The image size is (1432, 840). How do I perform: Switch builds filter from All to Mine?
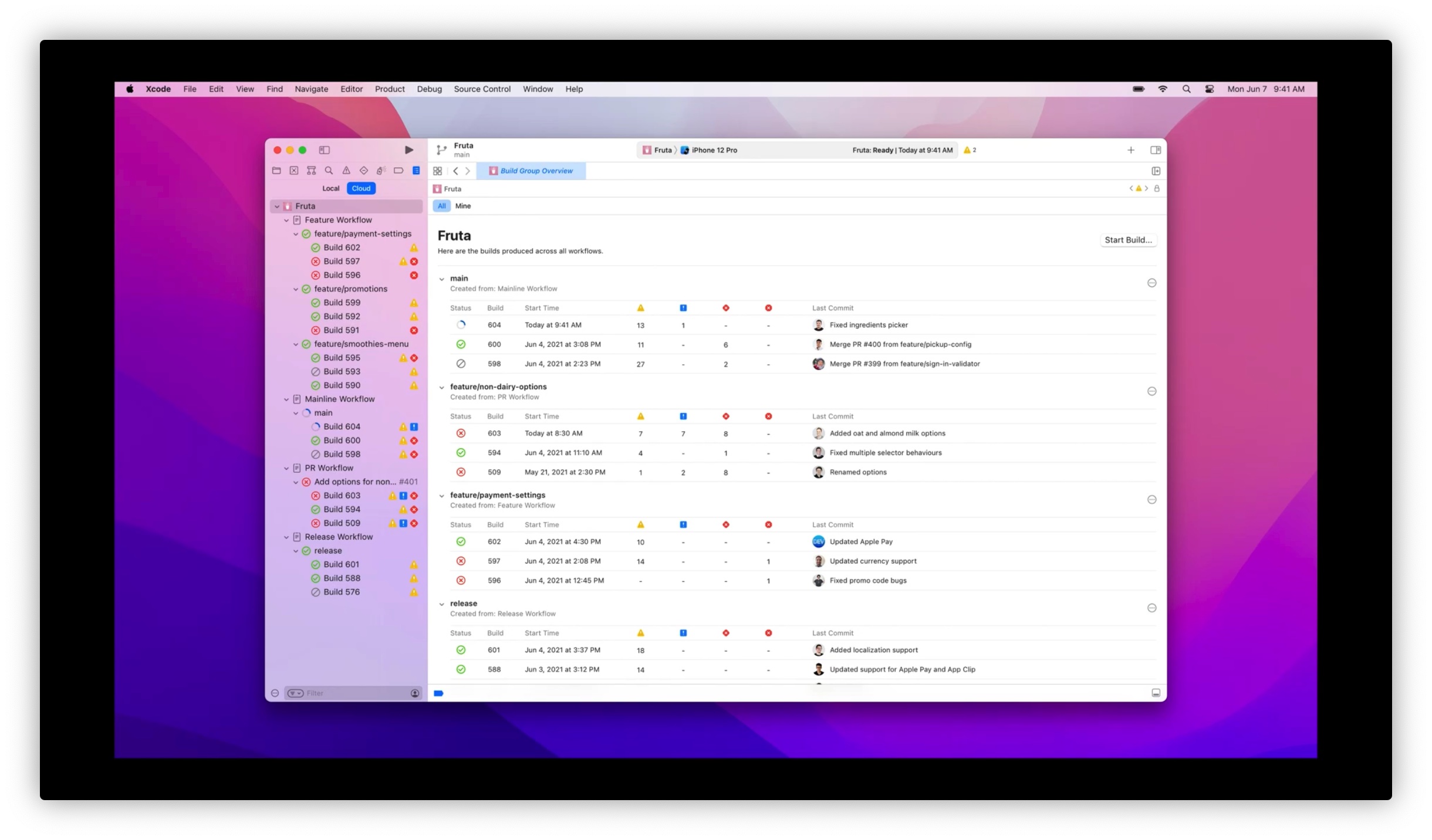coord(462,206)
